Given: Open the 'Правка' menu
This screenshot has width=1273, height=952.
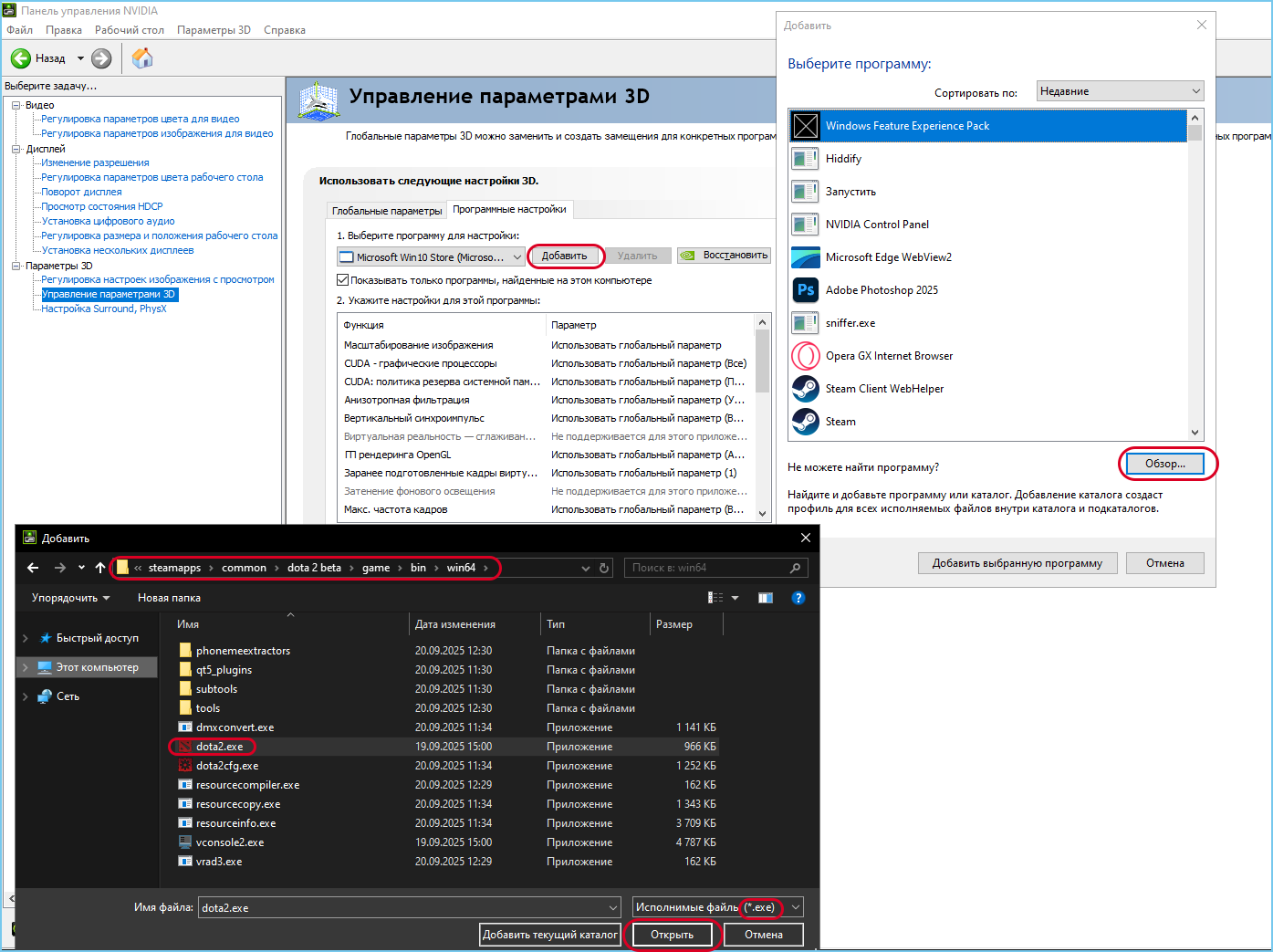Looking at the screenshot, I should click(64, 30).
